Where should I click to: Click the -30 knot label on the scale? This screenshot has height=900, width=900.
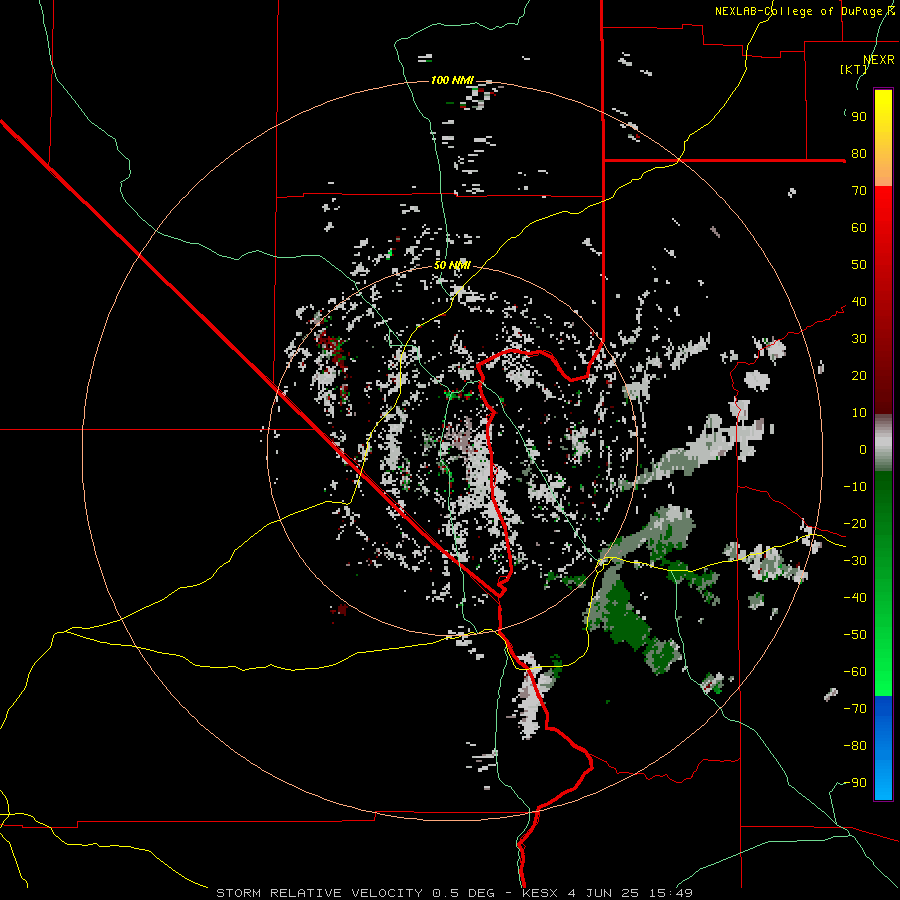[855, 561]
